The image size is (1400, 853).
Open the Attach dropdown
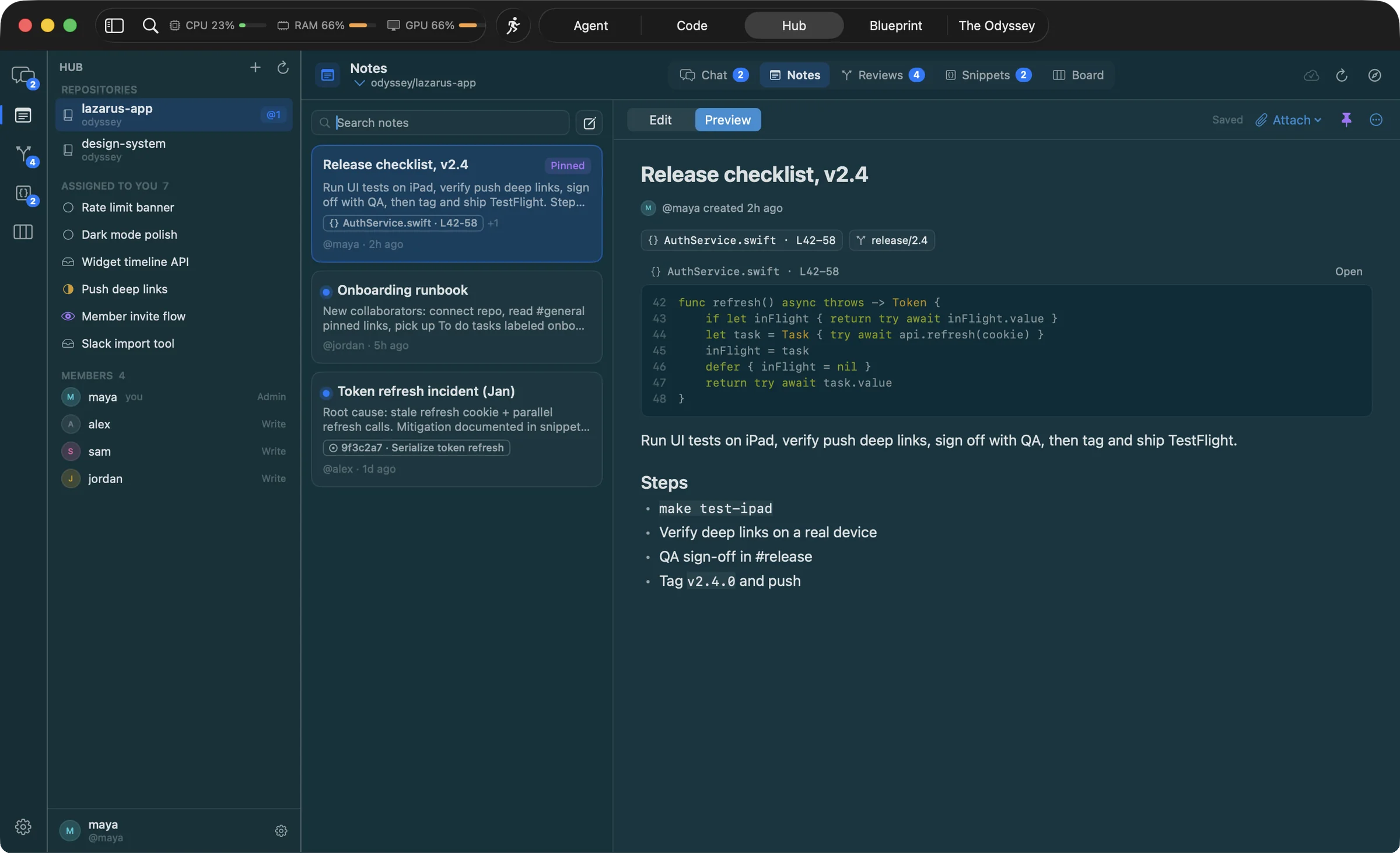tap(1289, 120)
